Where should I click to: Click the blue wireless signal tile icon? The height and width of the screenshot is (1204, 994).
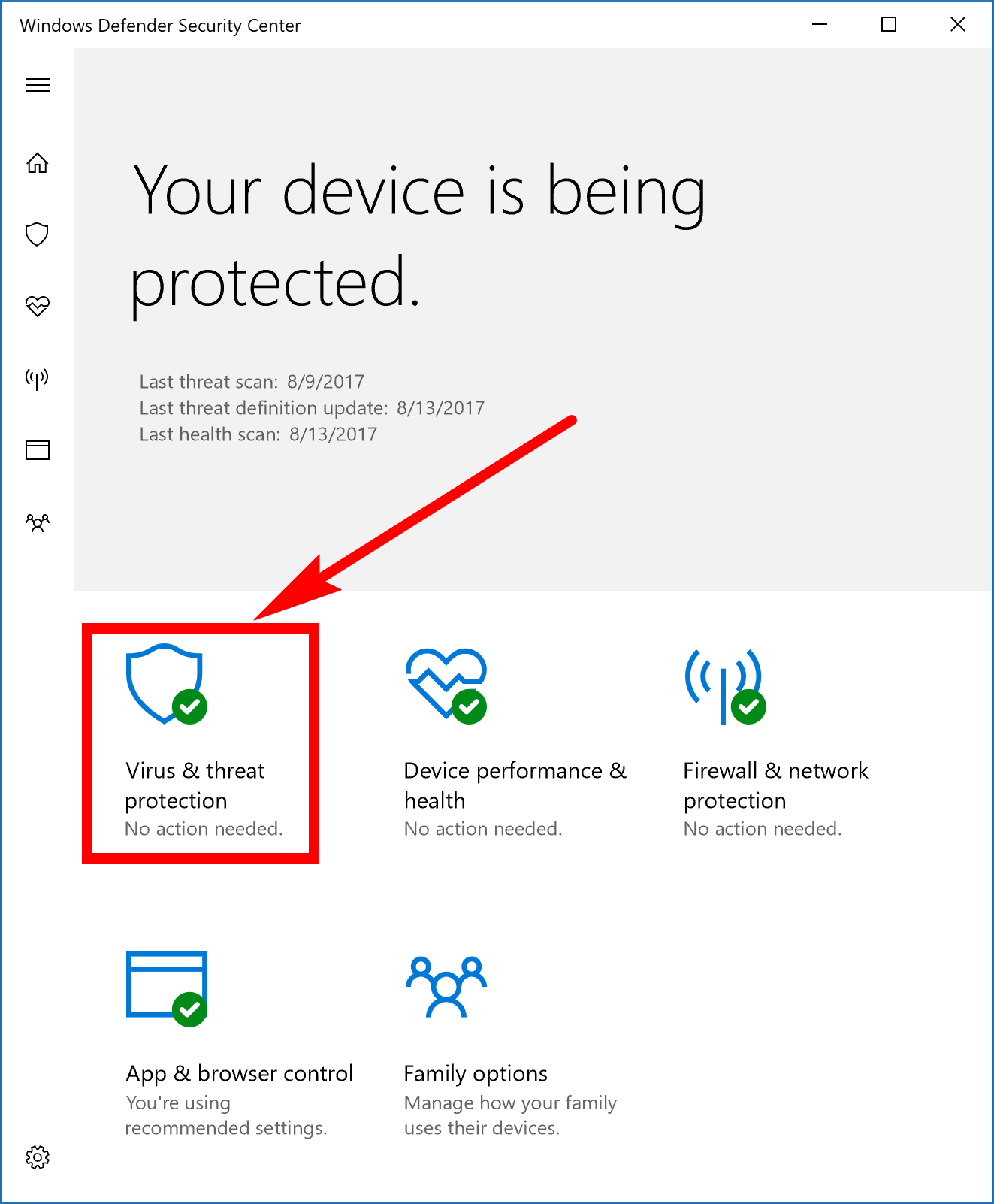(725, 686)
